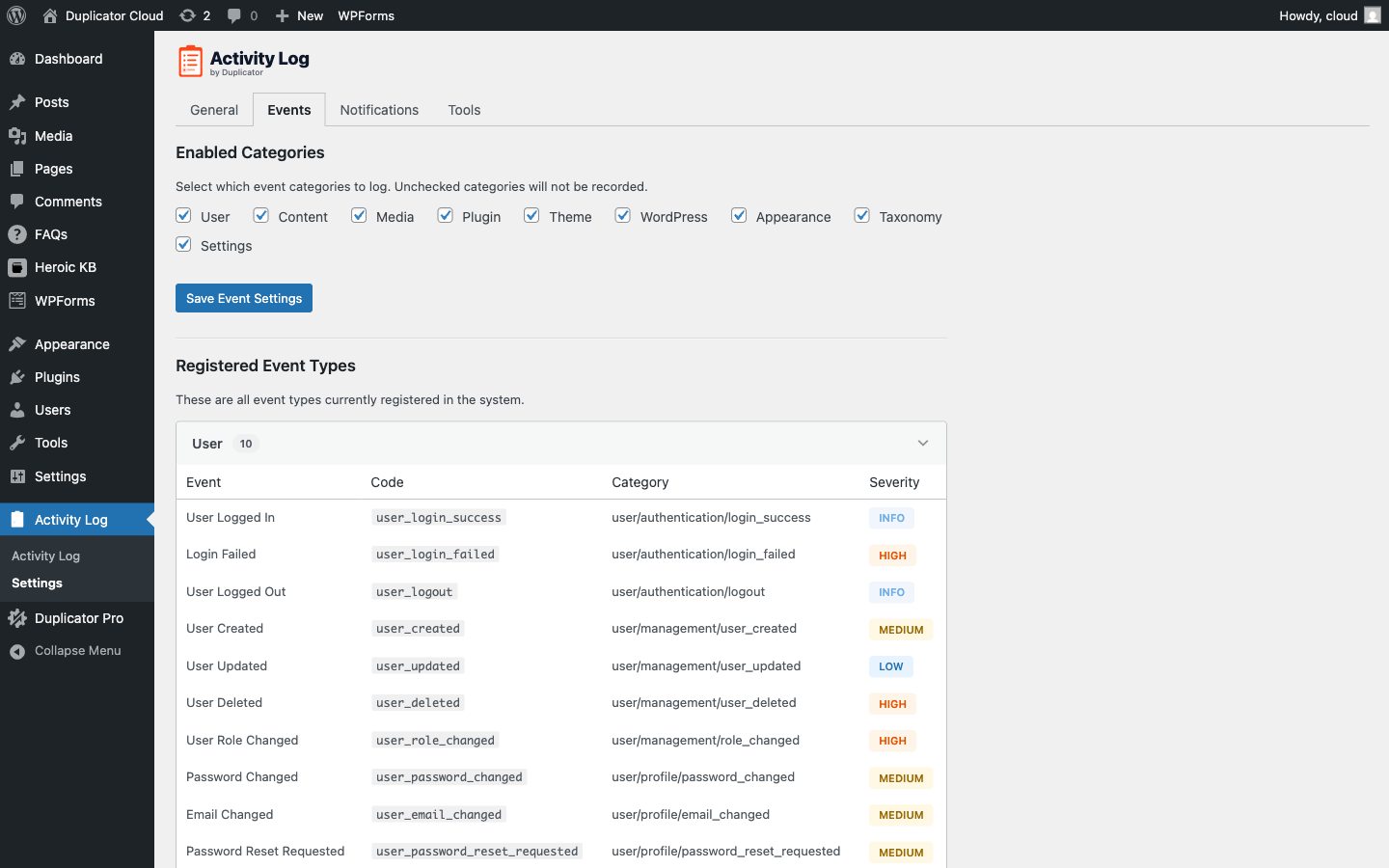Click user/profile/email_changed category text

coord(691,815)
